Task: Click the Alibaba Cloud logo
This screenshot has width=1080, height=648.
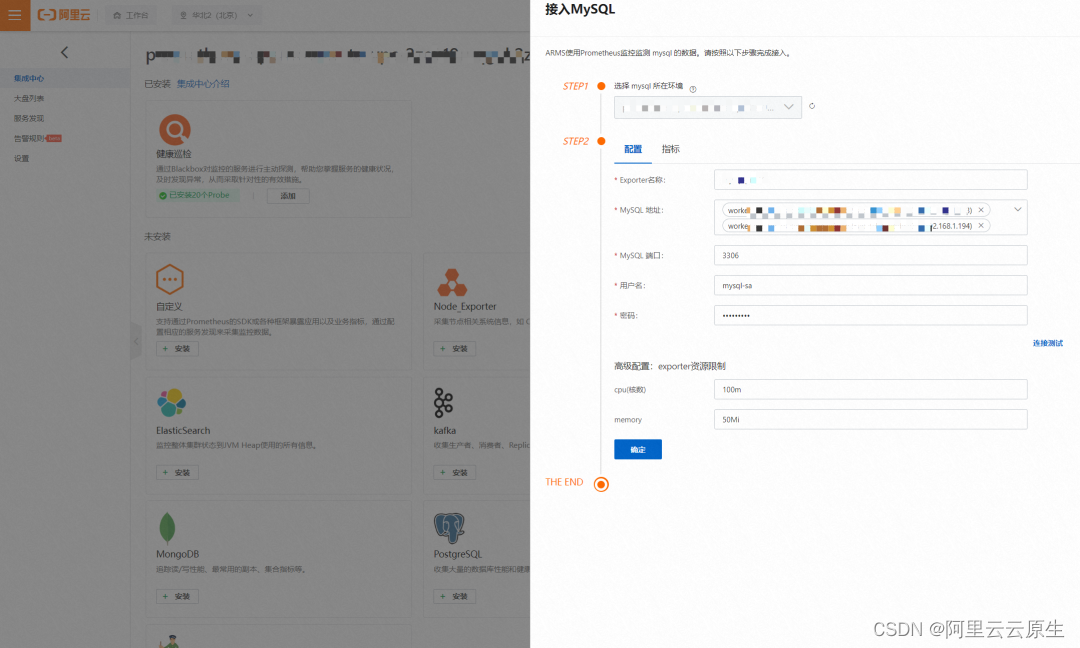Action: pyautogui.click(x=64, y=15)
